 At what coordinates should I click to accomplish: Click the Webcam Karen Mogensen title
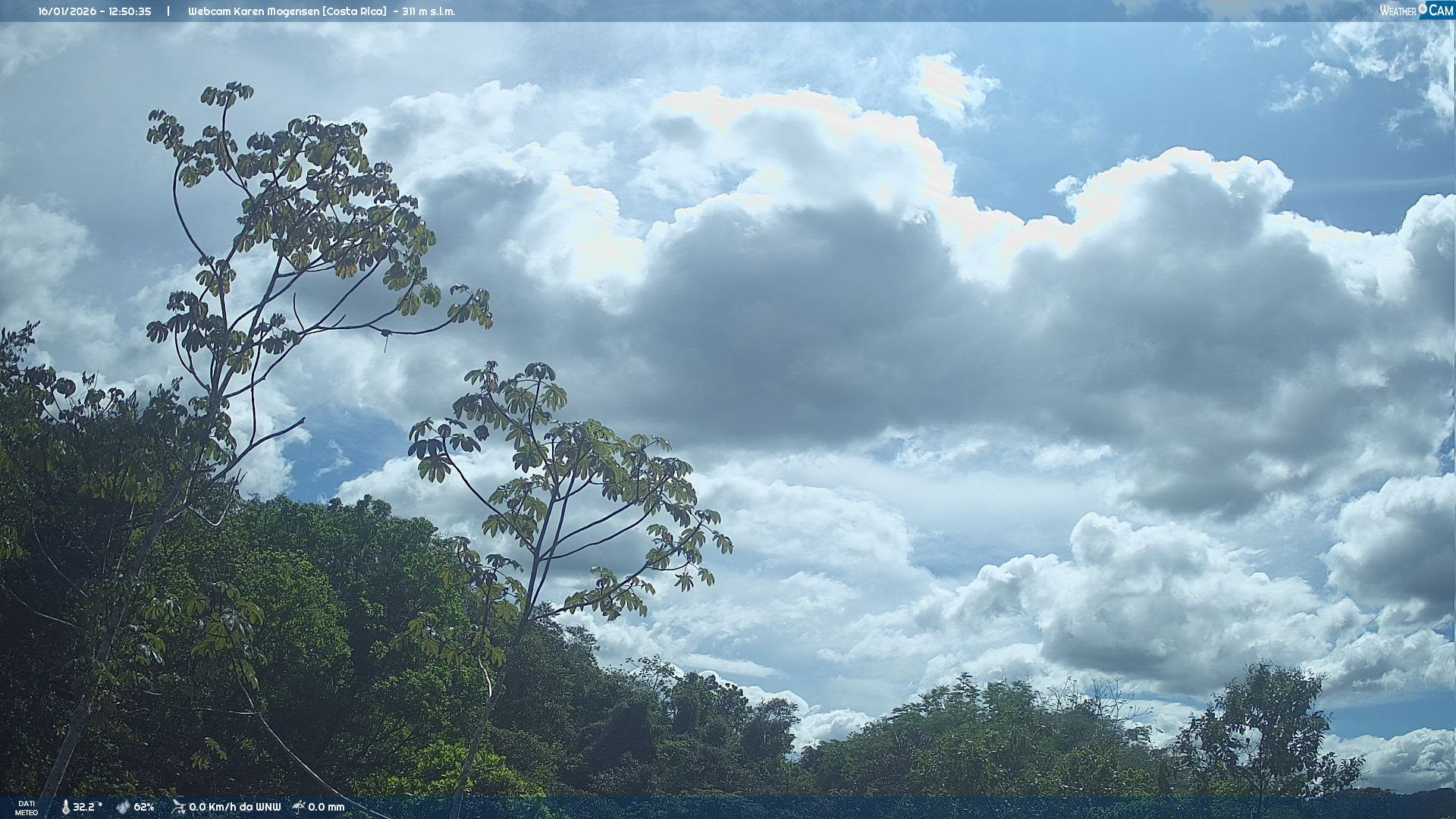pos(253,11)
